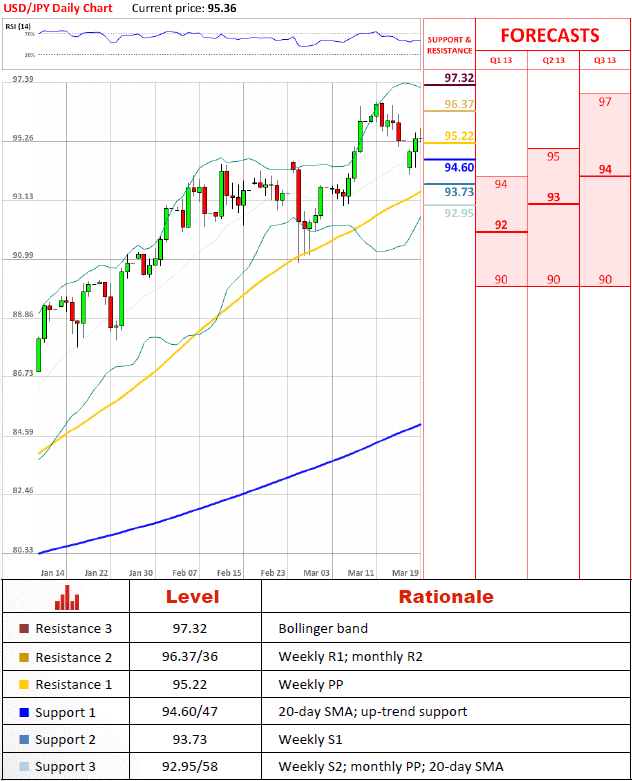This screenshot has width=632, height=781.
Task: Click the Resistance 3 brown color swatch
Action: [x=24, y=629]
